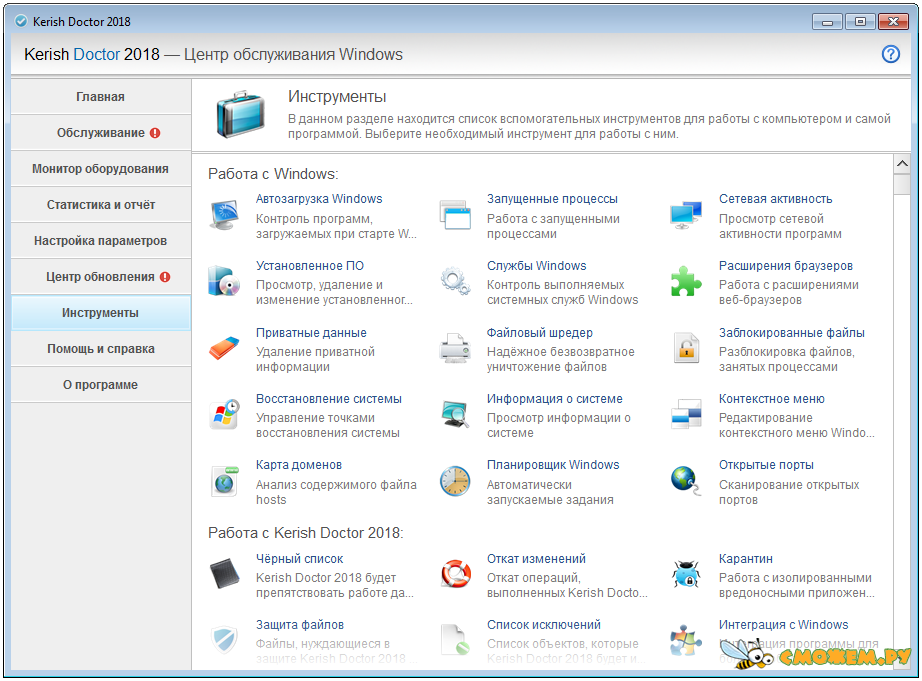The image size is (922, 681).
Task: Click the description text 'Сканирование открытых портов'
Action: 789,492
